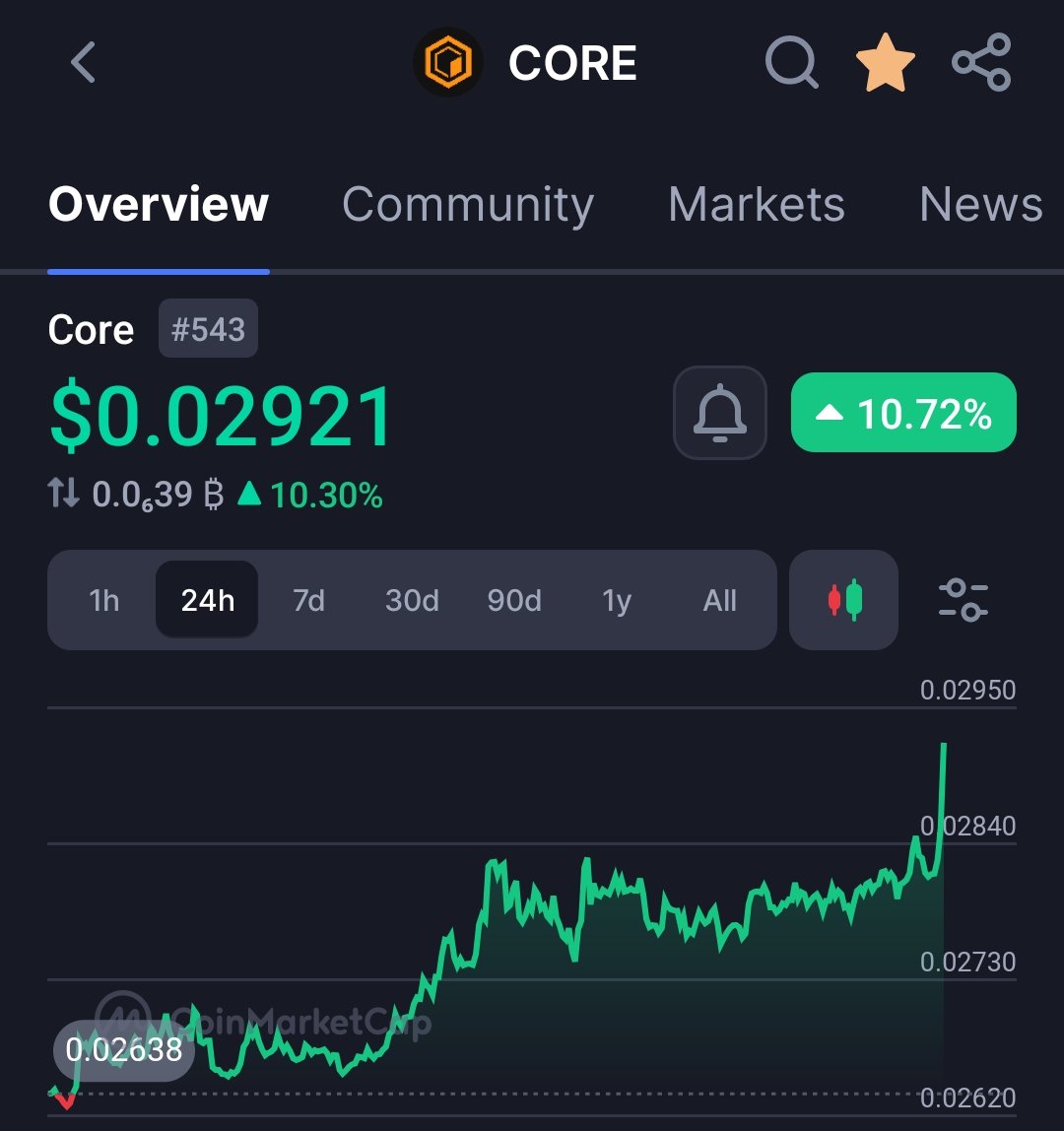This screenshot has height=1131, width=1064.
Task: Tap the 0.02620 axis label
Action: pos(967,1098)
